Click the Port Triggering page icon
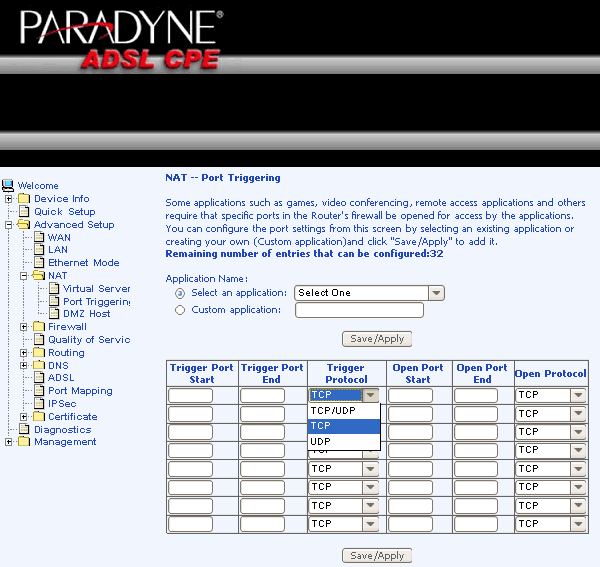The width and height of the screenshot is (600, 567). coord(54,301)
